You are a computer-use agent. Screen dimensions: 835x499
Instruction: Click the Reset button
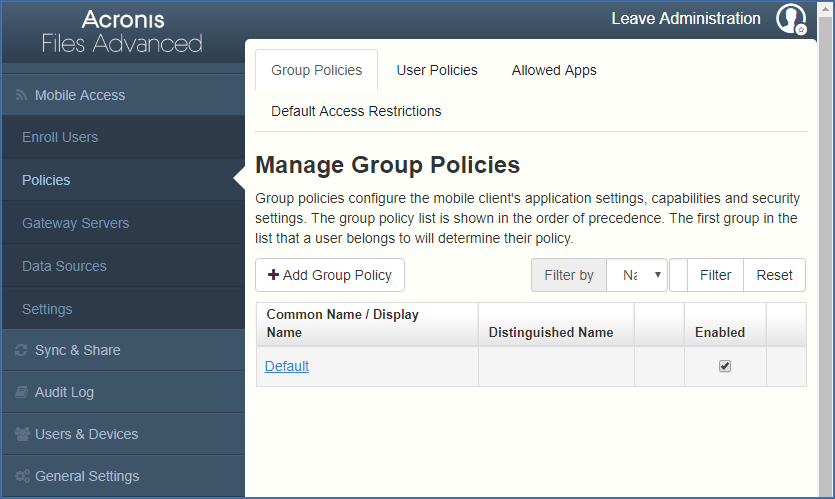[774, 275]
